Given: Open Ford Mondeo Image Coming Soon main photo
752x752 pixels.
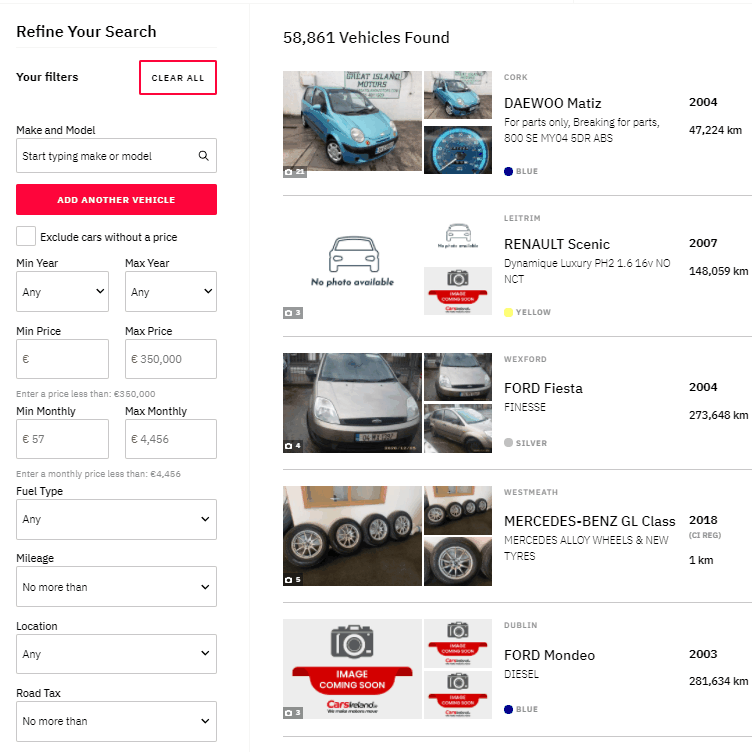Looking at the screenshot, I should (x=352, y=669).
